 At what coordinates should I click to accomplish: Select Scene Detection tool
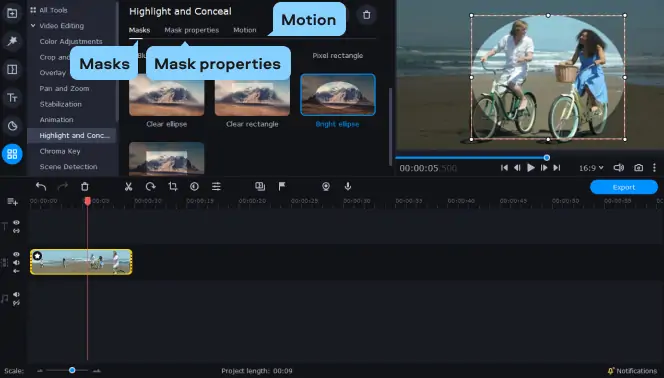pyautogui.click(x=68, y=167)
